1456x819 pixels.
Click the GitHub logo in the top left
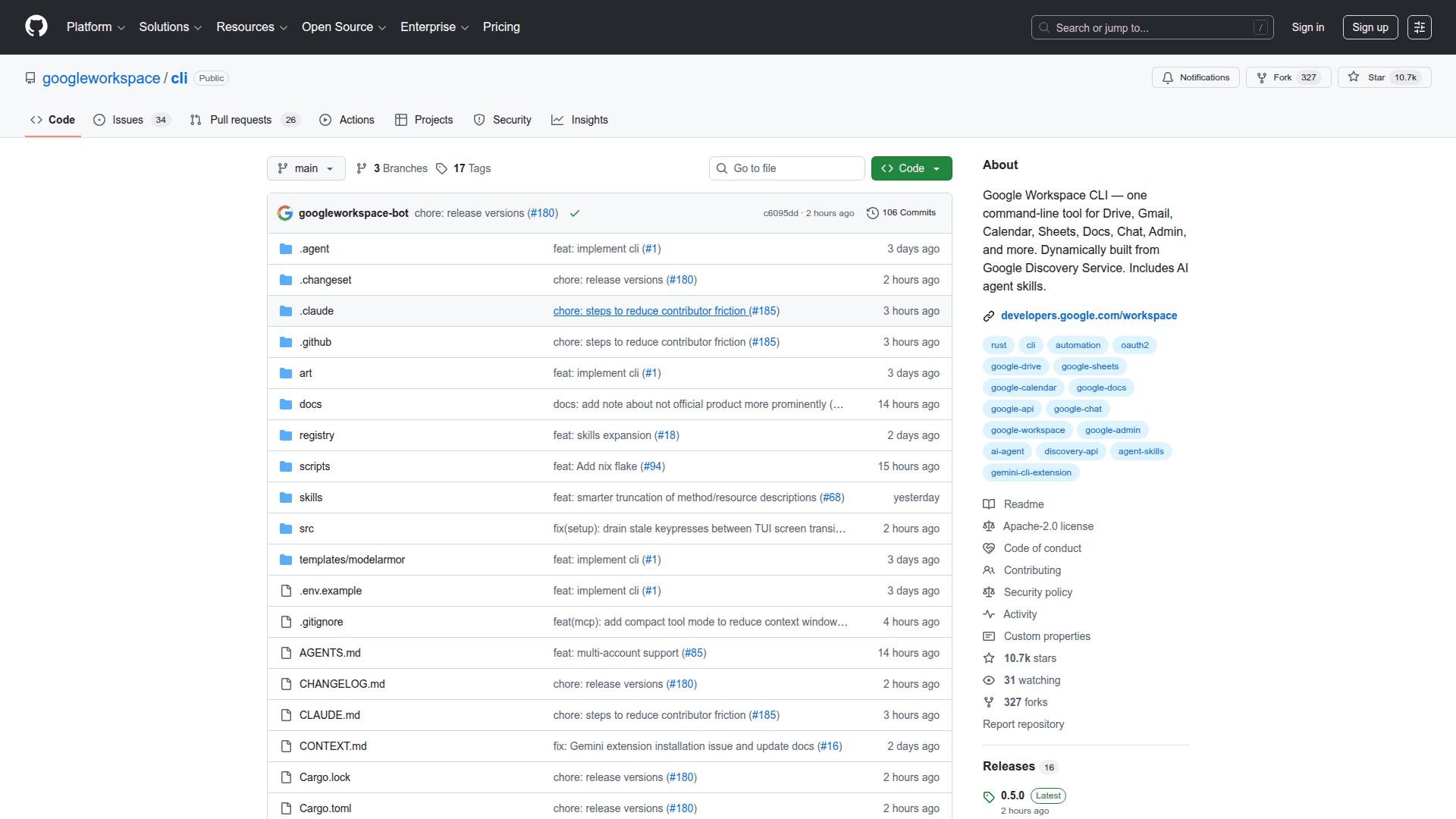(x=36, y=27)
